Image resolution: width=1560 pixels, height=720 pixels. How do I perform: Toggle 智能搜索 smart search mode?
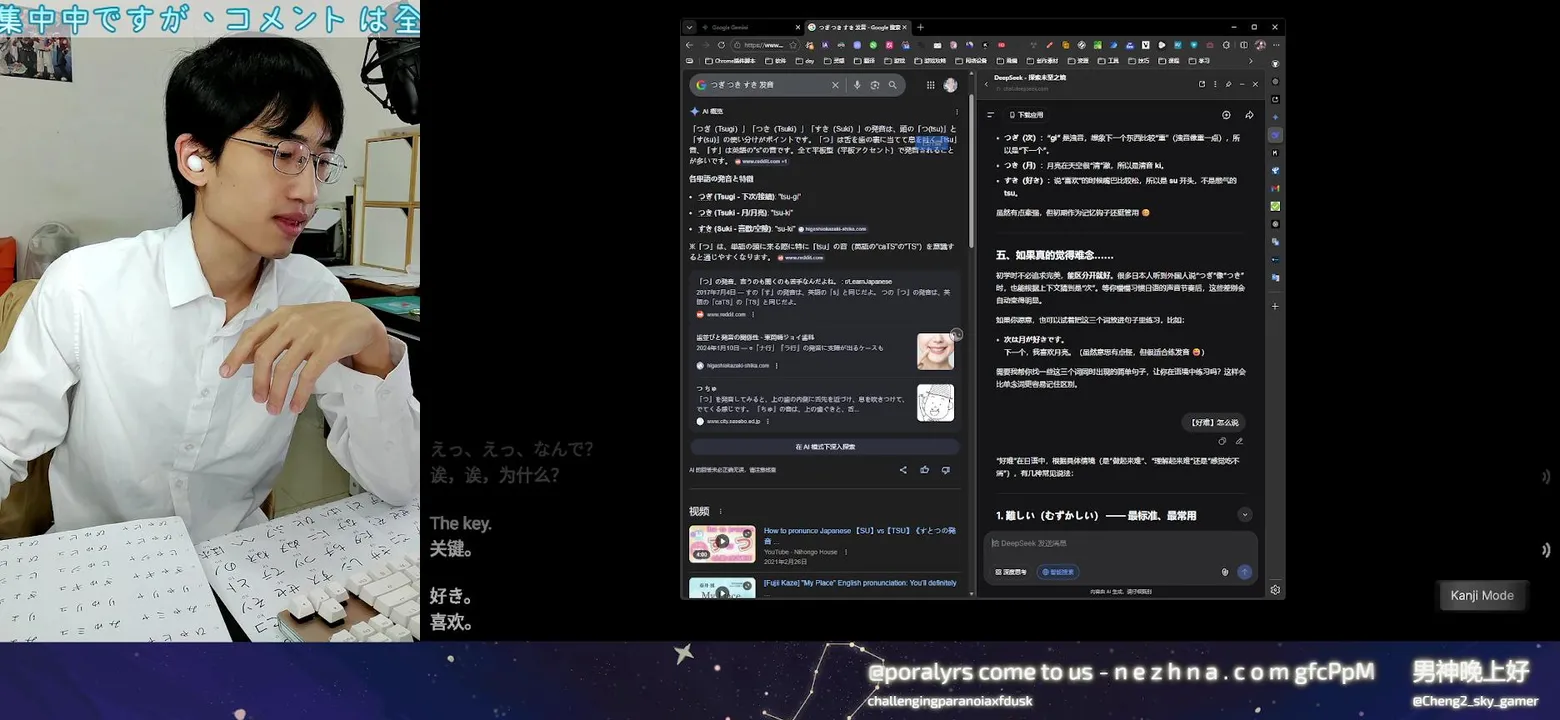(x=1058, y=572)
